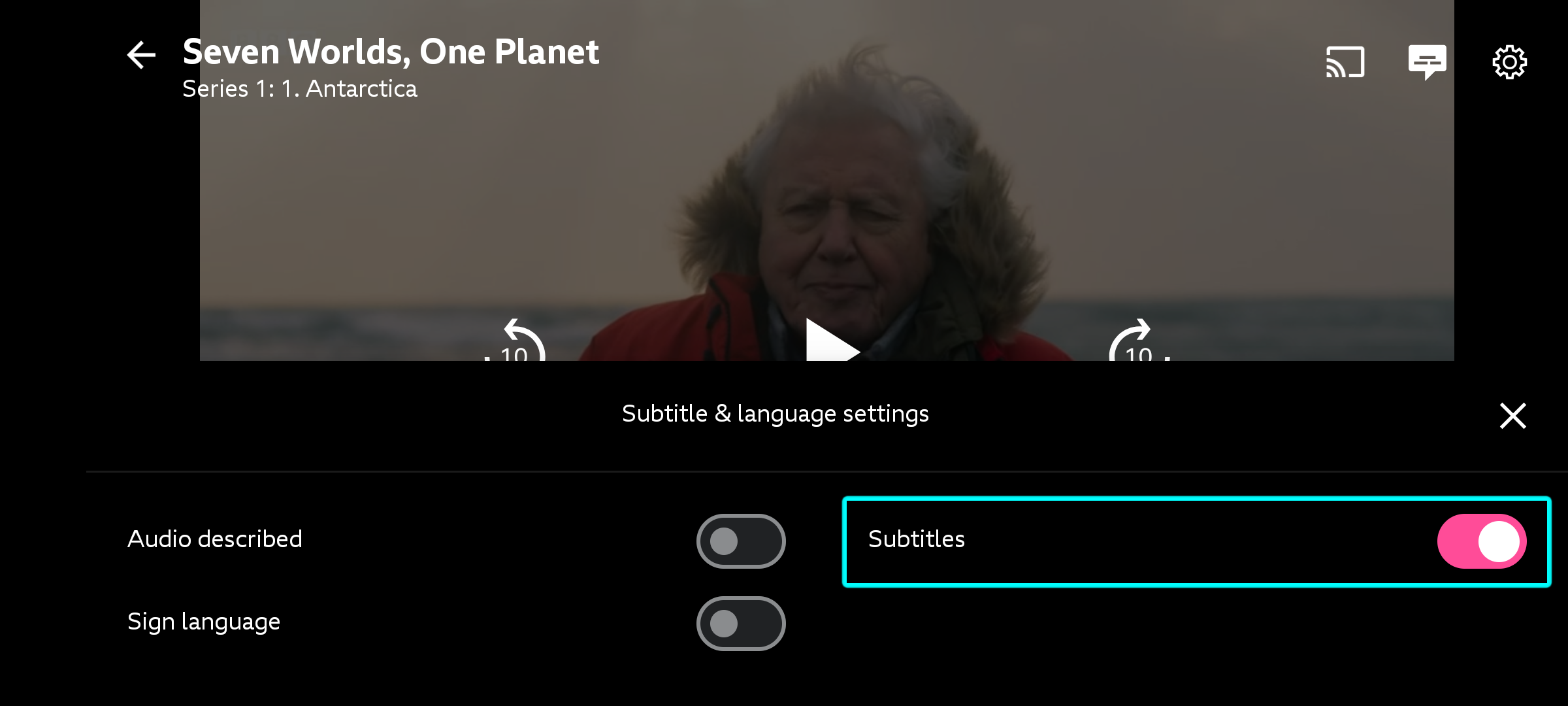This screenshot has width=1568, height=706.
Task: Open Seven Worlds, One Planet title
Action: coord(390,52)
